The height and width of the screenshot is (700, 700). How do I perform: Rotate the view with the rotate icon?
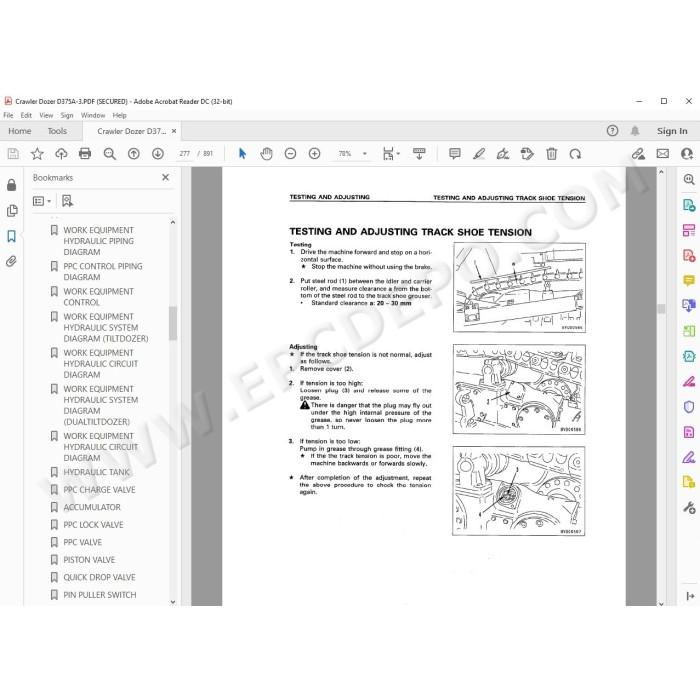(575, 154)
